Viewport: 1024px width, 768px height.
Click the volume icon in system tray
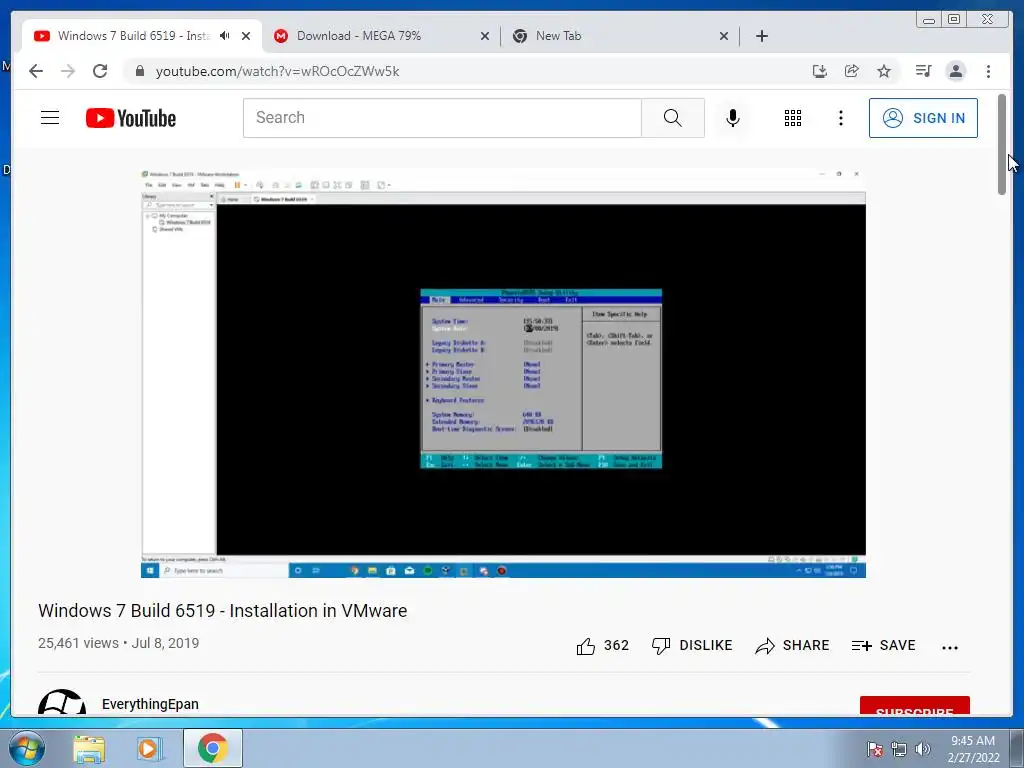[x=923, y=749]
